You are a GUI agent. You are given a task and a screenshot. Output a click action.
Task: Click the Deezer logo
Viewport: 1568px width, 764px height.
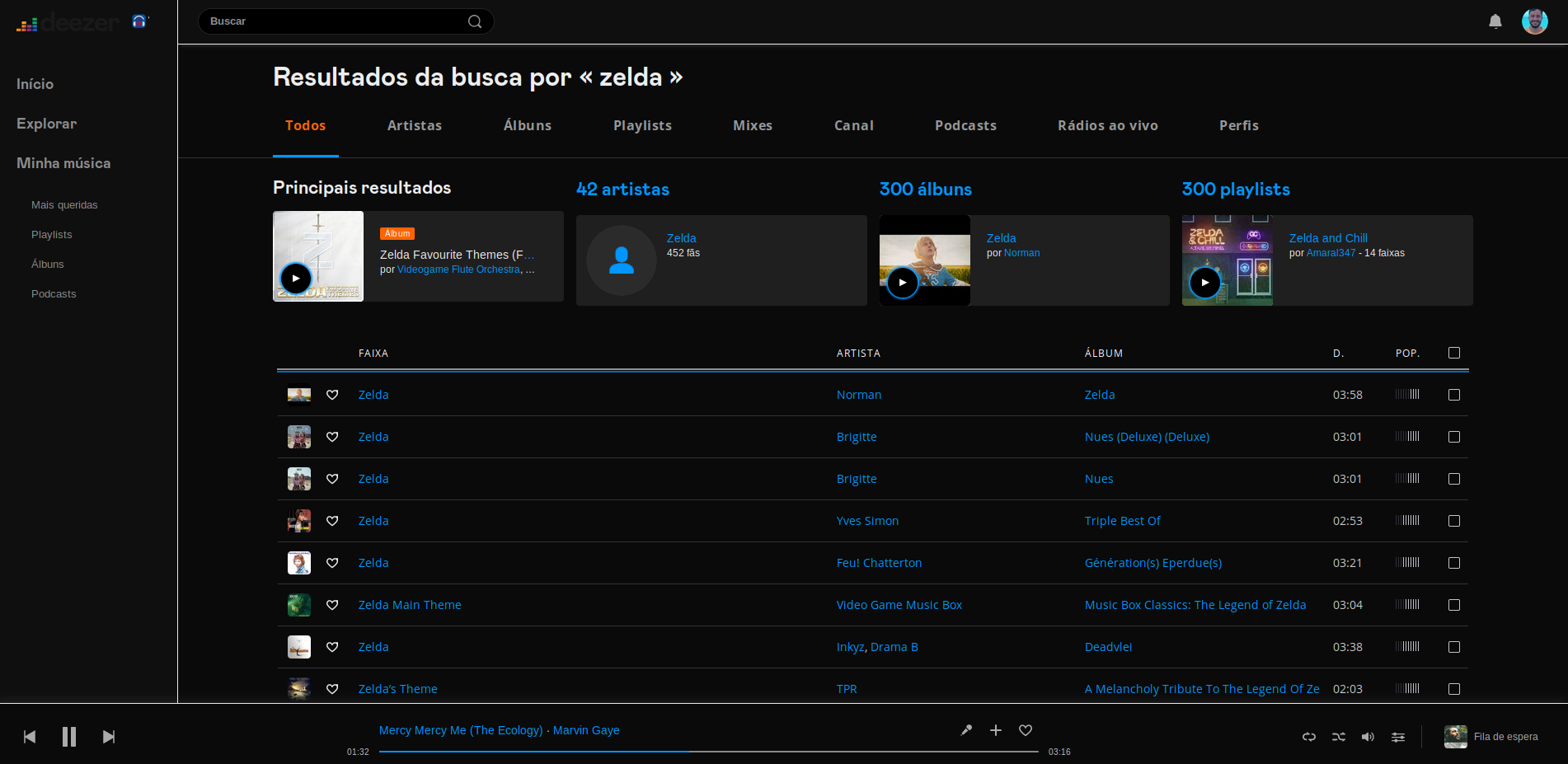click(x=68, y=22)
